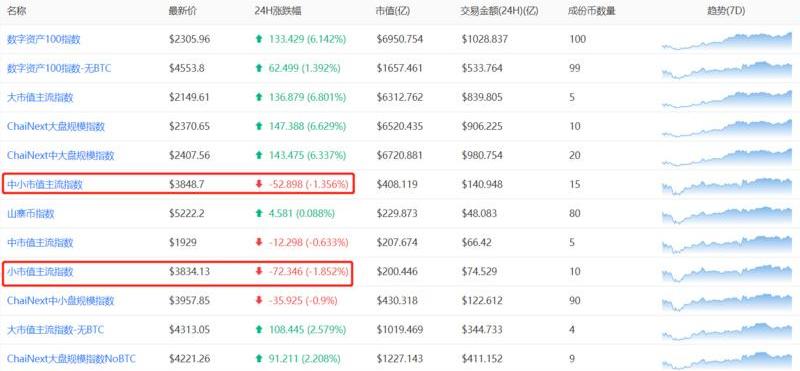
Task: Click red down arrow for 中小市值主流指数
Action: (259, 185)
